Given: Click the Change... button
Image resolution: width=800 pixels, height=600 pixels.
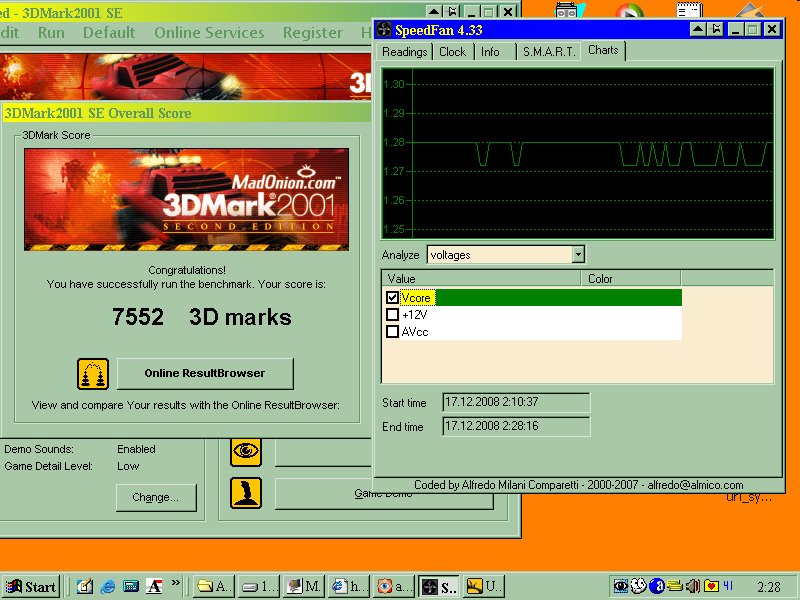Looking at the screenshot, I should [x=156, y=497].
